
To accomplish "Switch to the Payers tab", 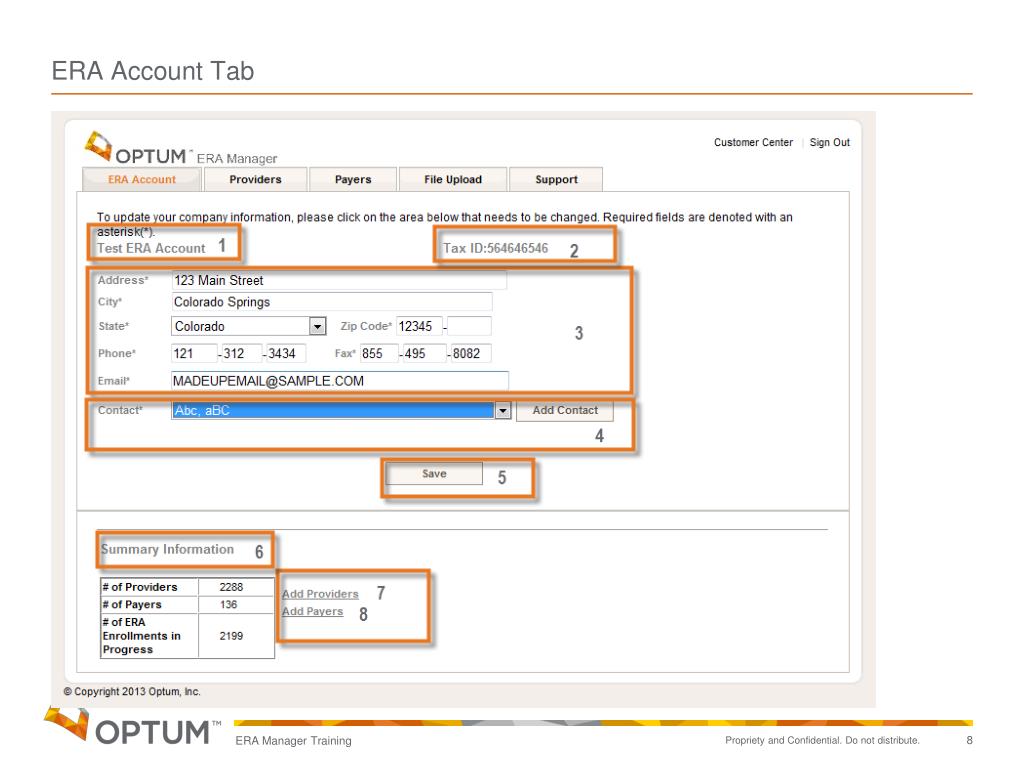I will [x=353, y=180].
